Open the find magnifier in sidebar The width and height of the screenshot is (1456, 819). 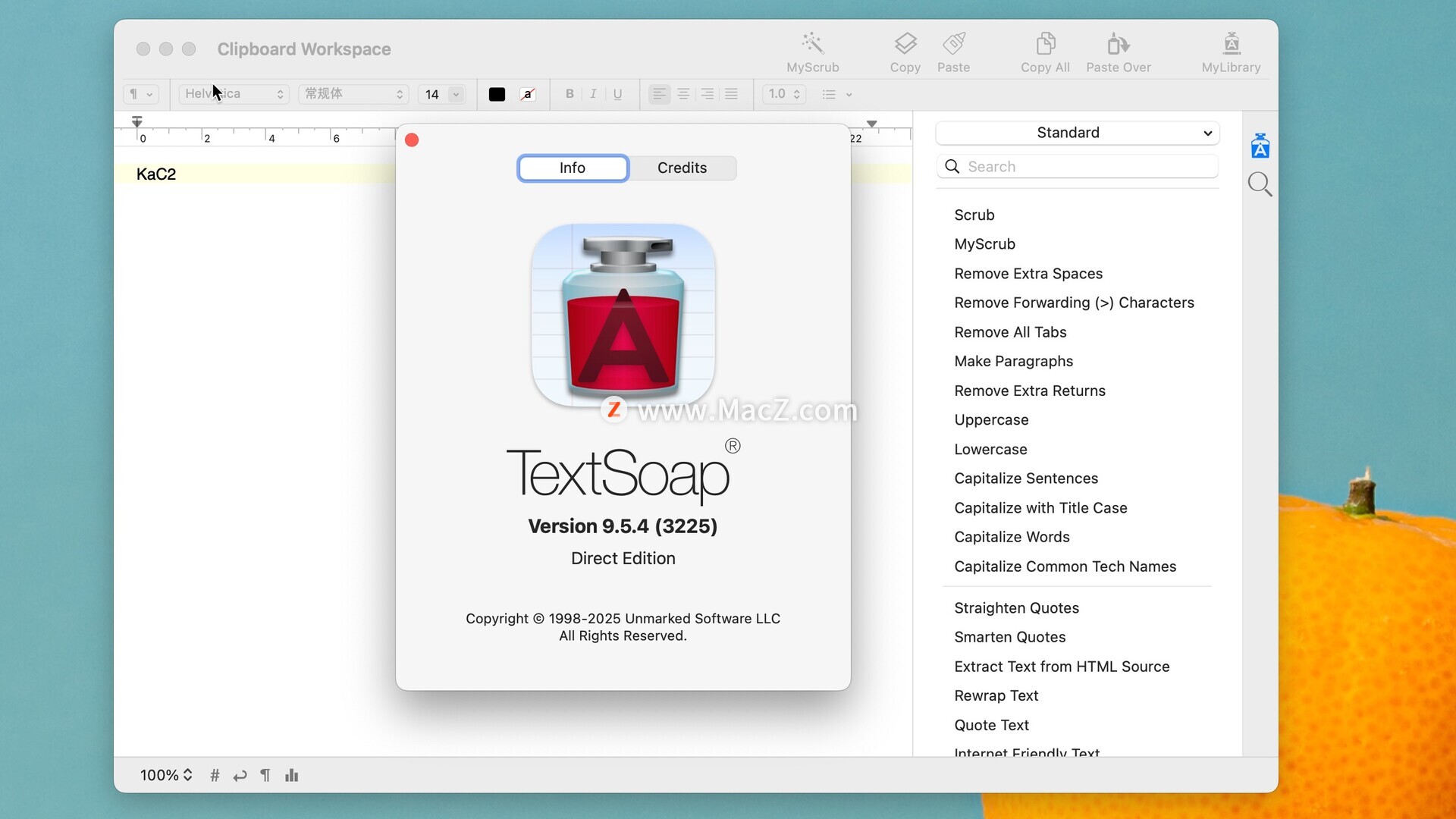click(x=1260, y=184)
